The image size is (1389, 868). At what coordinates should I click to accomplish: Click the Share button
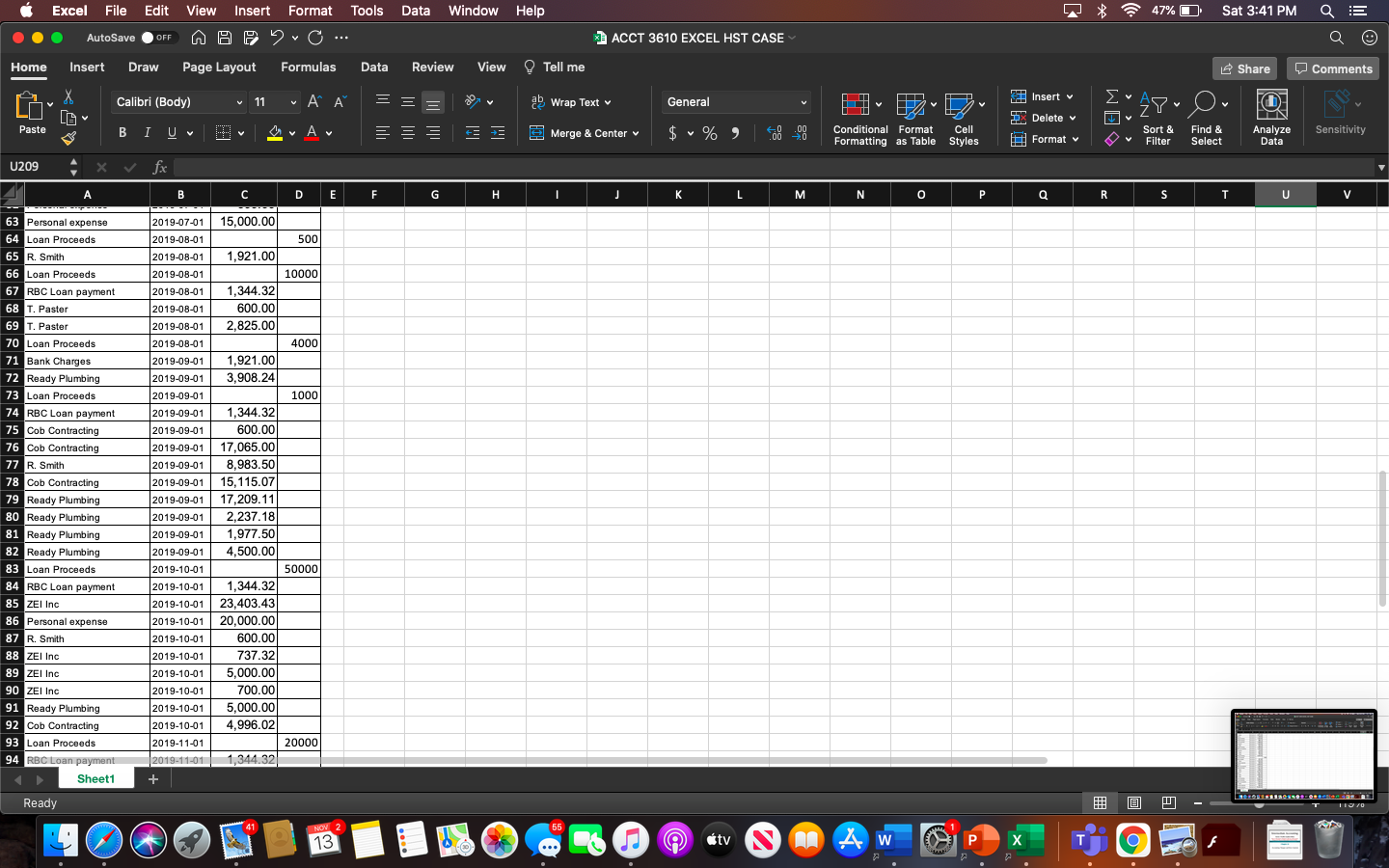1244,68
